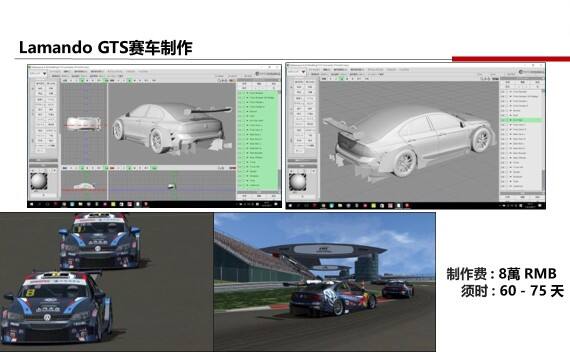
Task: Click the top-view car model in left window
Action: point(84,123)
